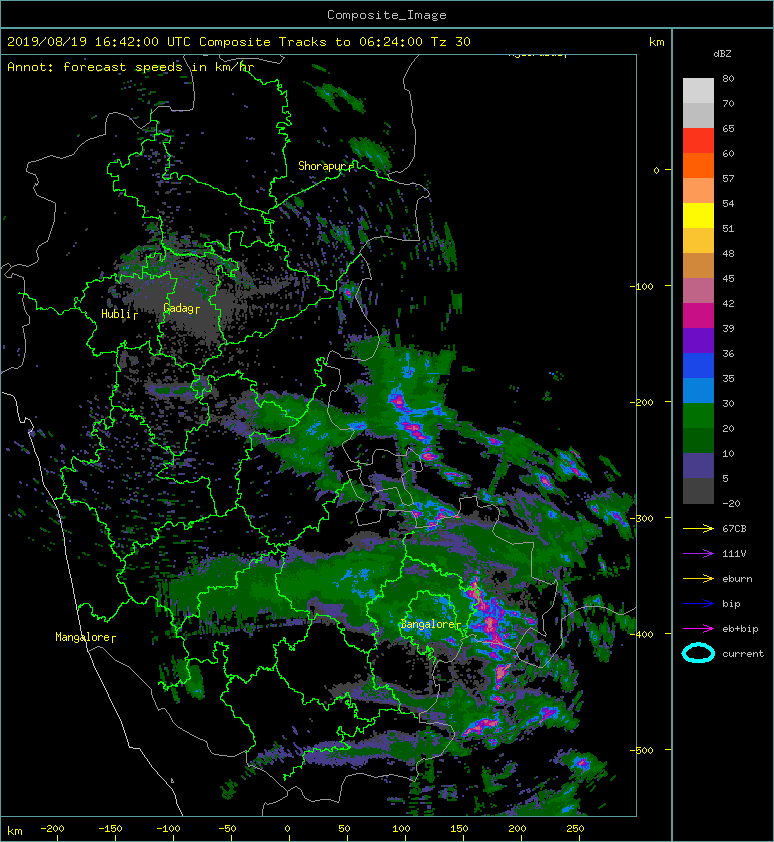
Task: Pick the 60 dBZ orange swatch
Action: 698,165
